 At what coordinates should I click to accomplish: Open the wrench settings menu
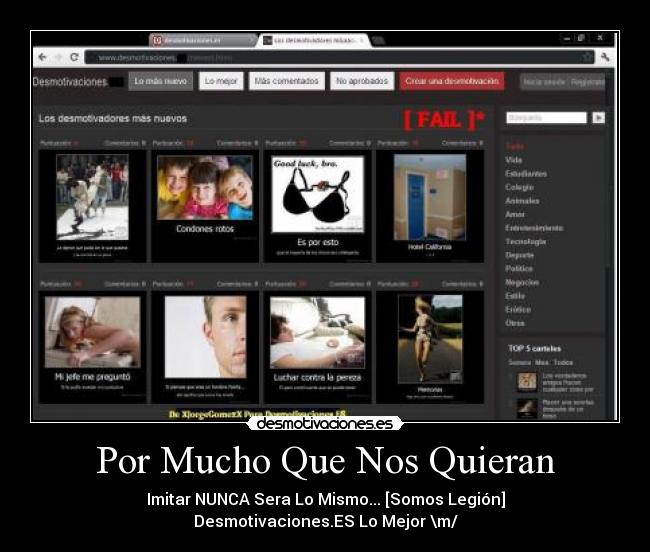(x=605, y=57)
